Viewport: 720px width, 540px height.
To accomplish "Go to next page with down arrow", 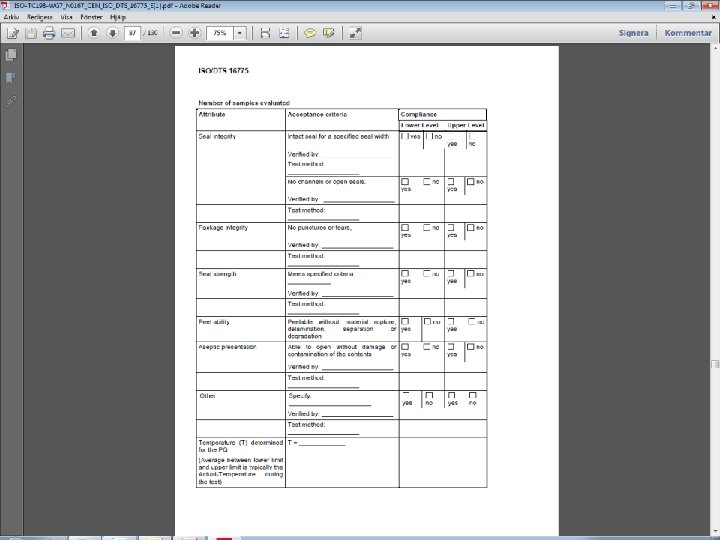I will click(112, 33).
